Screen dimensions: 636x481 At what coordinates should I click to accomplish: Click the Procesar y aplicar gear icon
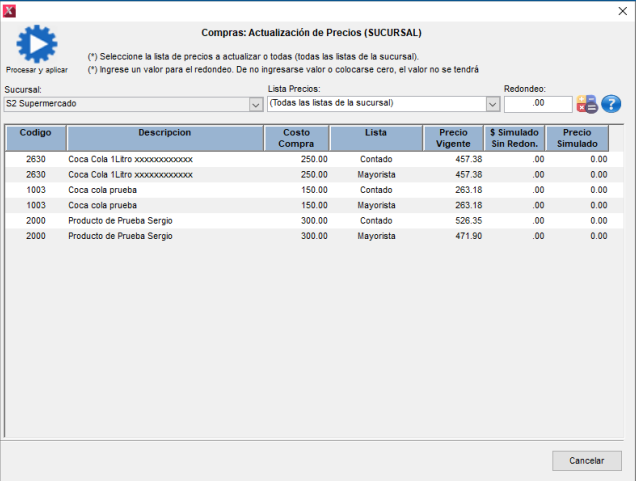click(37, 45)
